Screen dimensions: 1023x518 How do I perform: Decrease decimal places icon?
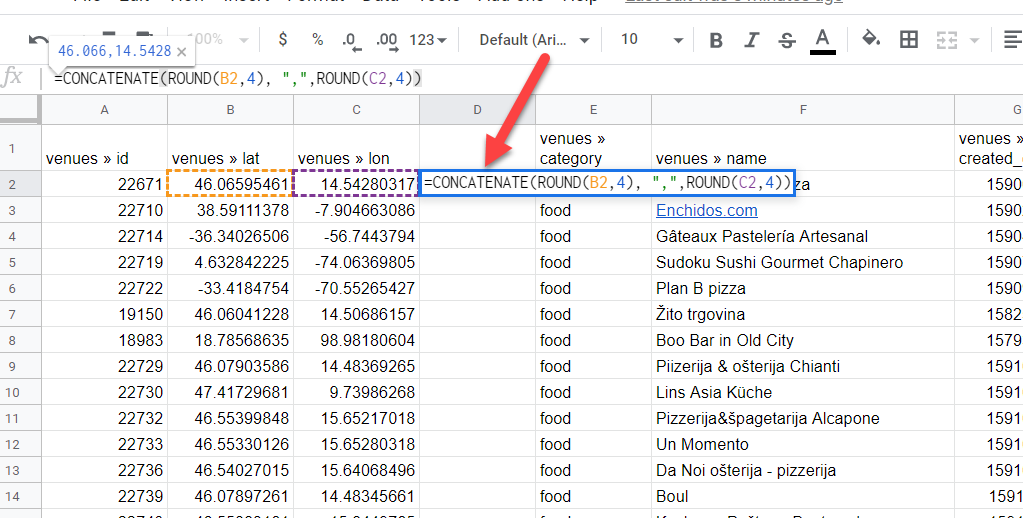[352, 41]
